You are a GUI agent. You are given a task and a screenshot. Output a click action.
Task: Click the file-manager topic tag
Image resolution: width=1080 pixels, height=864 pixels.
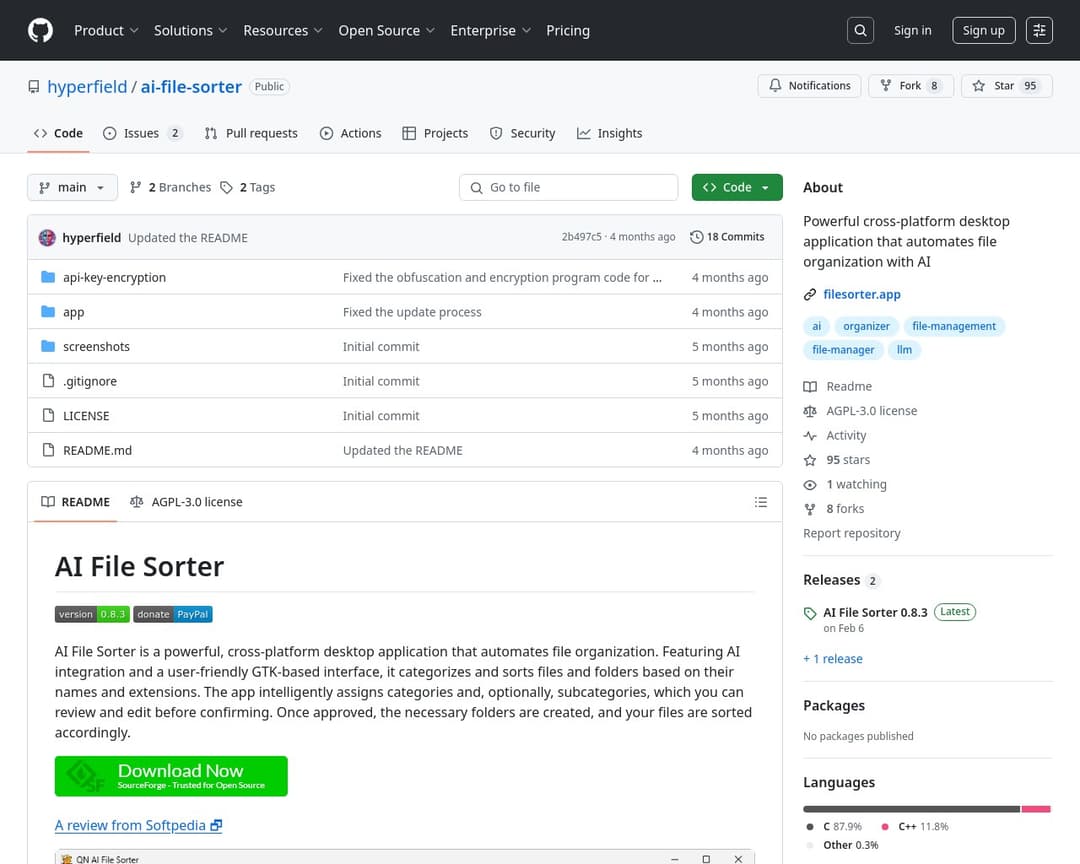[x=843, y=349]
